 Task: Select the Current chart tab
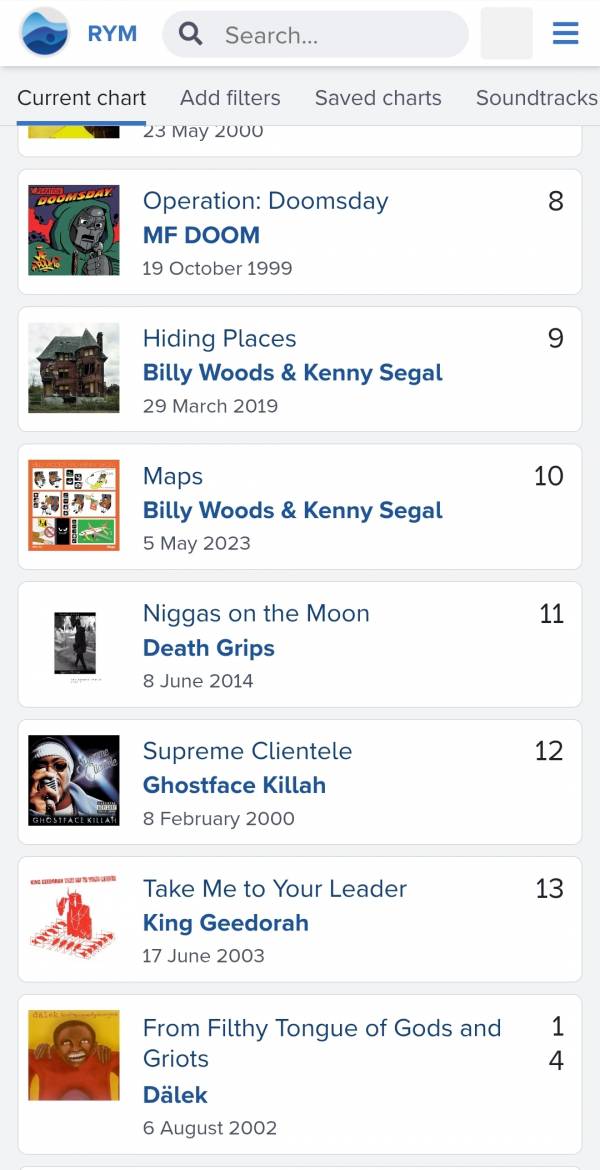point(81,98)
